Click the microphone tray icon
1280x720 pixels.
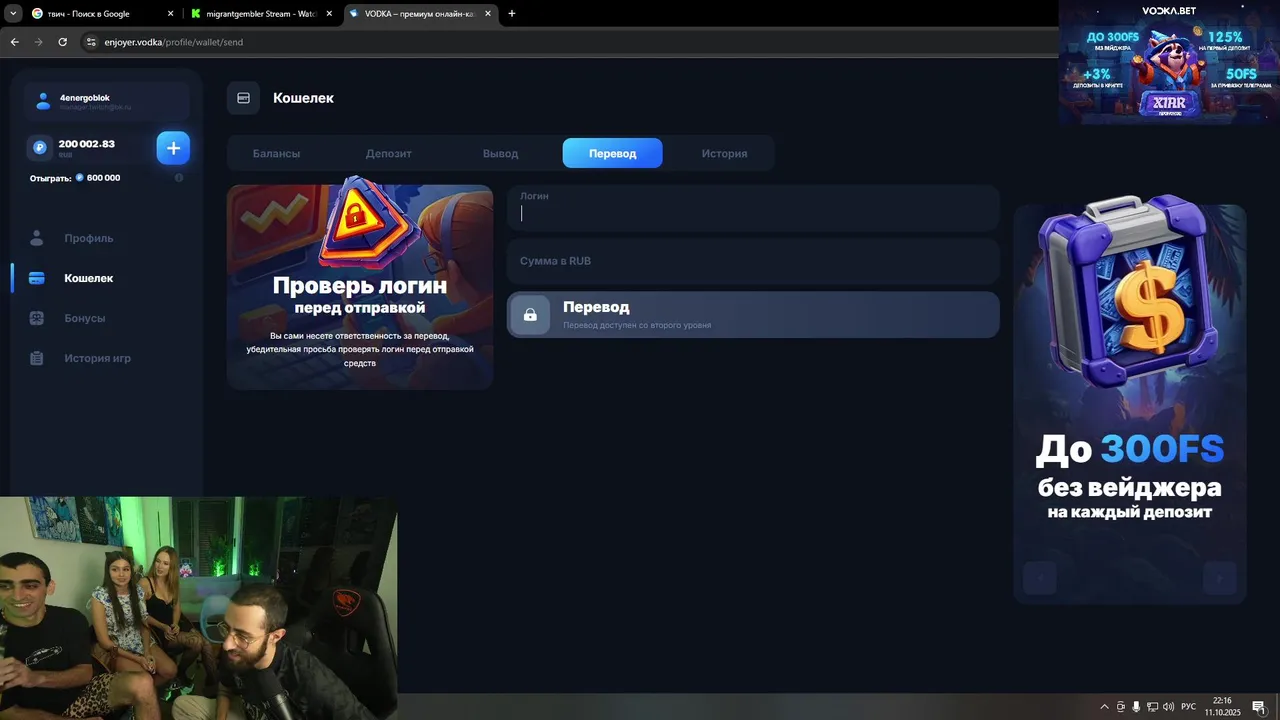[1136, 707]
